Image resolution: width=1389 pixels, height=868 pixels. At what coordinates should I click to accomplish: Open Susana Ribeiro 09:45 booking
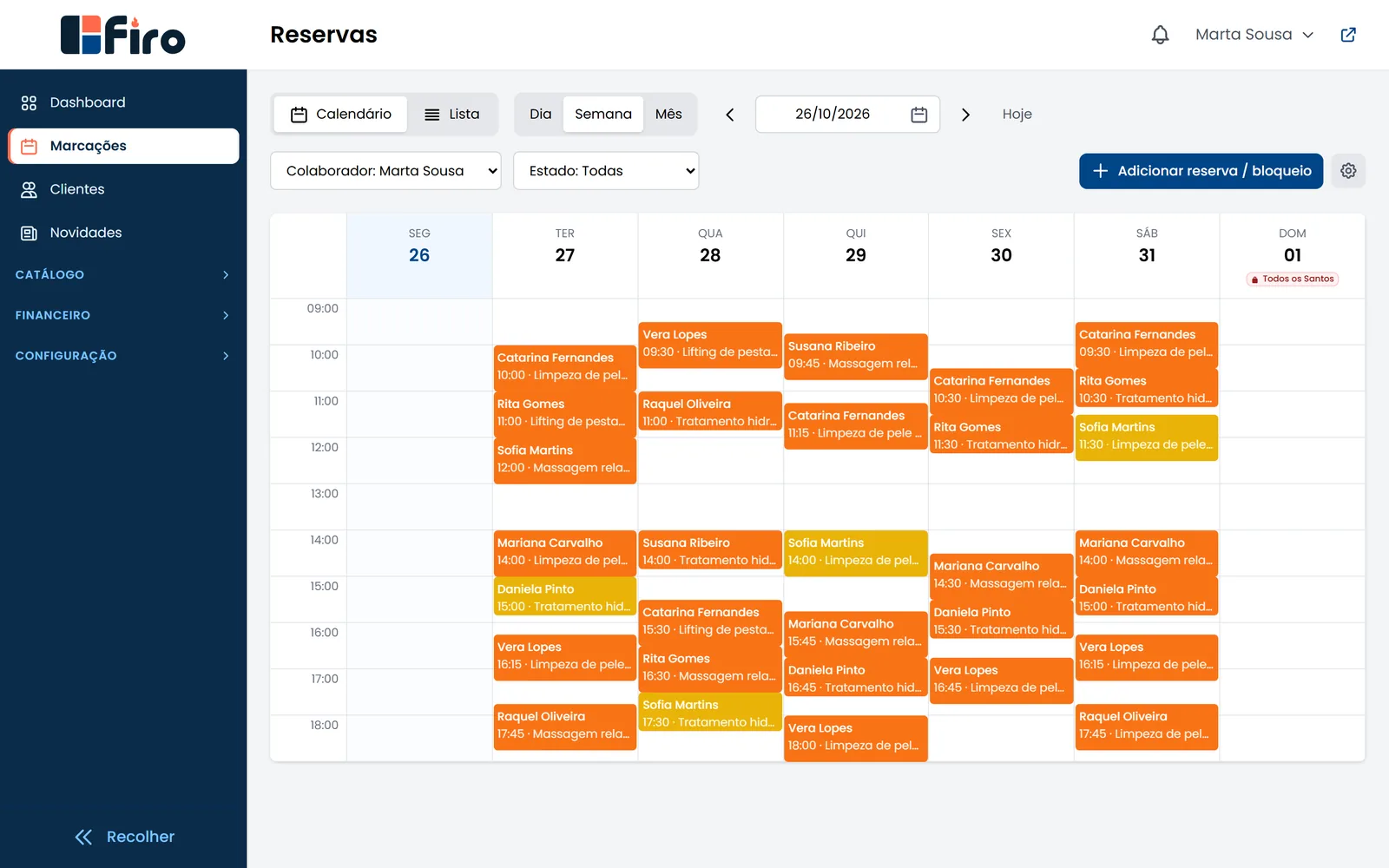tap(855, 356)
